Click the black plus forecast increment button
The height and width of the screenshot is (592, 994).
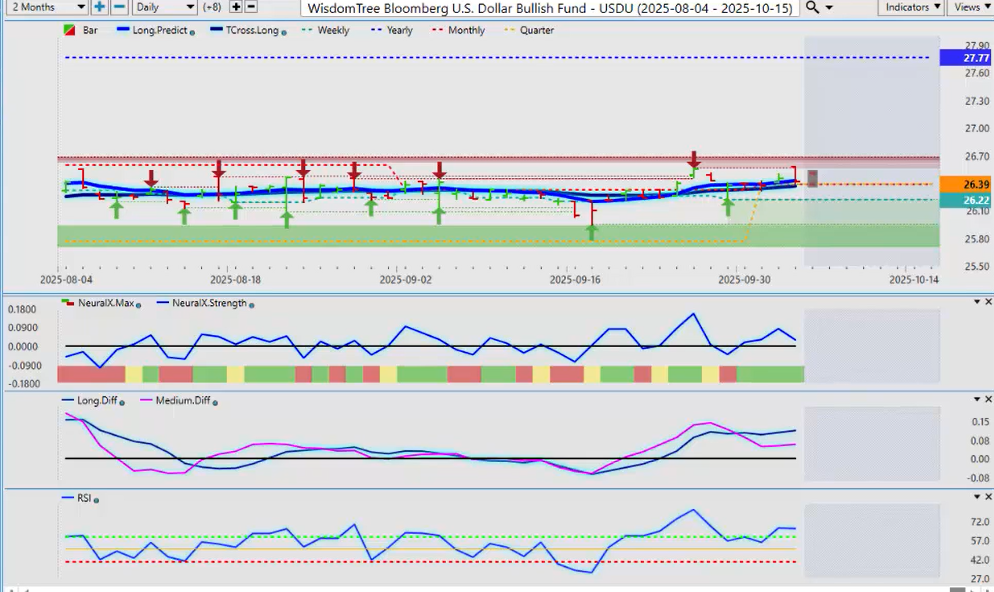pyautogui.click(x=236, y=7)
